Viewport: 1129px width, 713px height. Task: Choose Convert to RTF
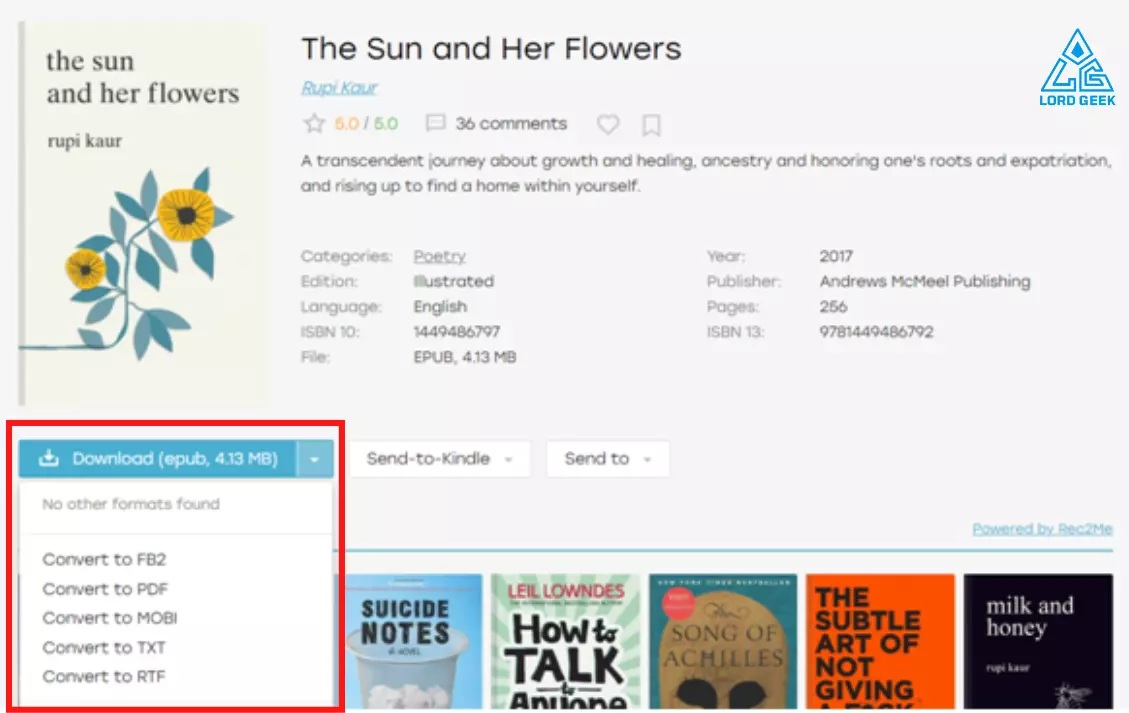[104, 677]
